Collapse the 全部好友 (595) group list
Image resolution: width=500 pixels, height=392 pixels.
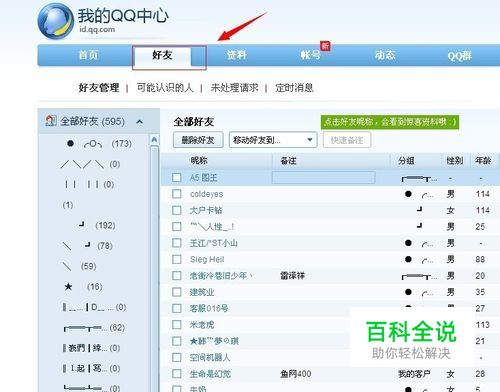coord(140,122)
